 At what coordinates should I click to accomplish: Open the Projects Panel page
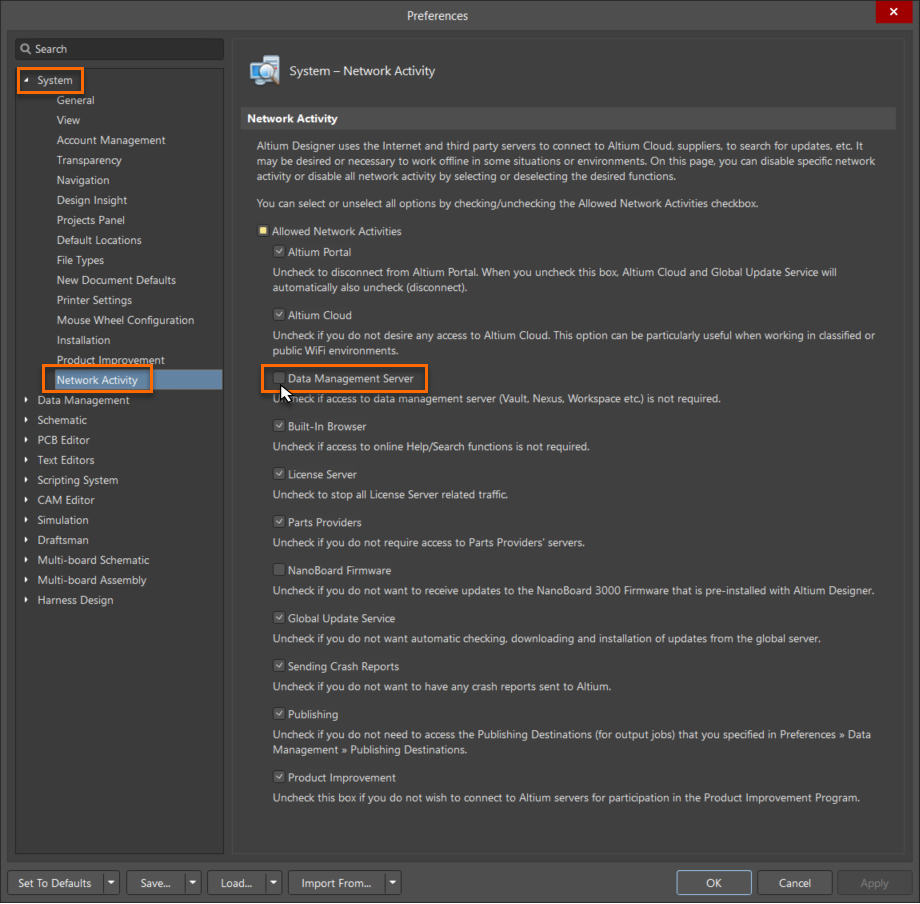[90, 220]
